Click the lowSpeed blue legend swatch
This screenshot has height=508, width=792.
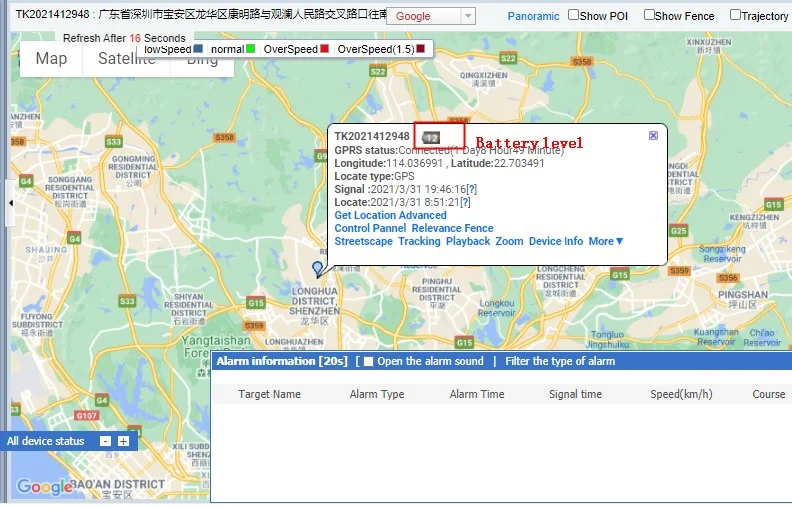pyautogui.click(x=198, y=48)
